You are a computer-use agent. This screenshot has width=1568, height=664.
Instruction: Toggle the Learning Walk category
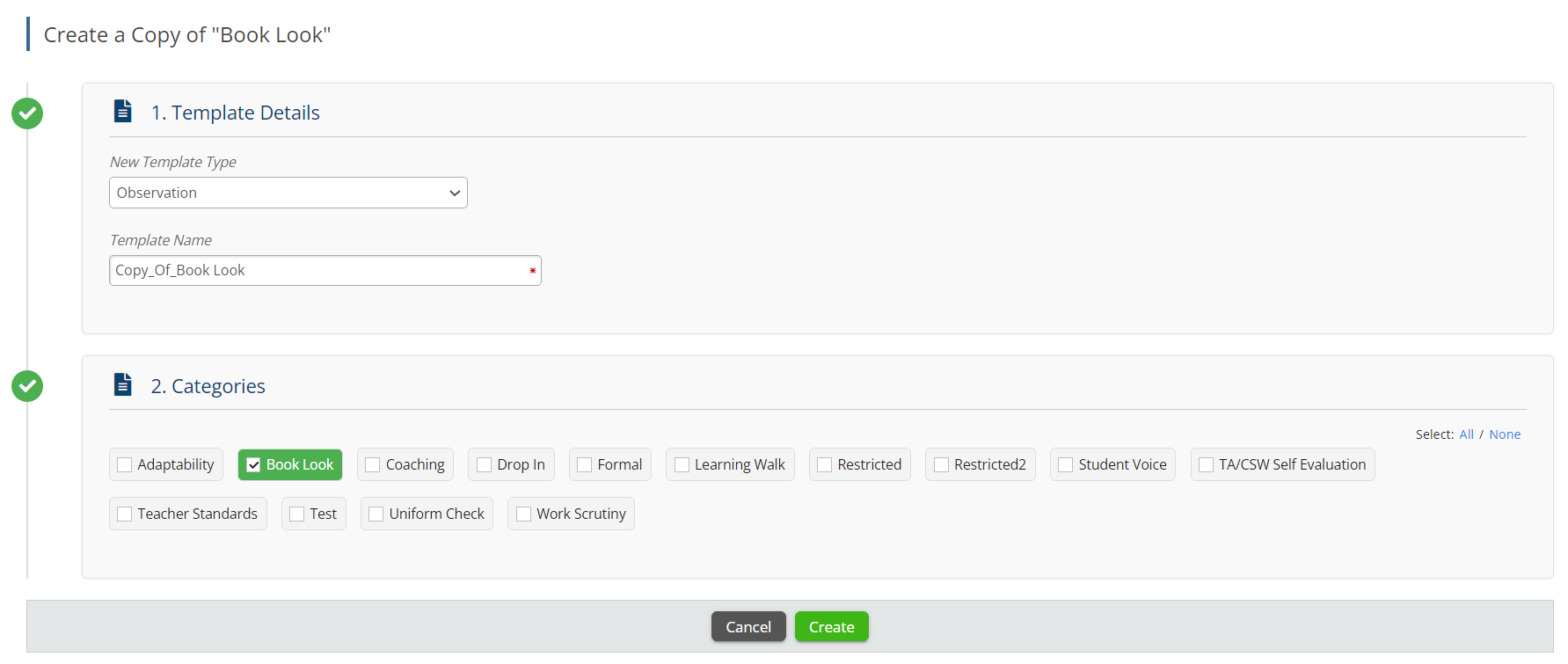[682, 465]
